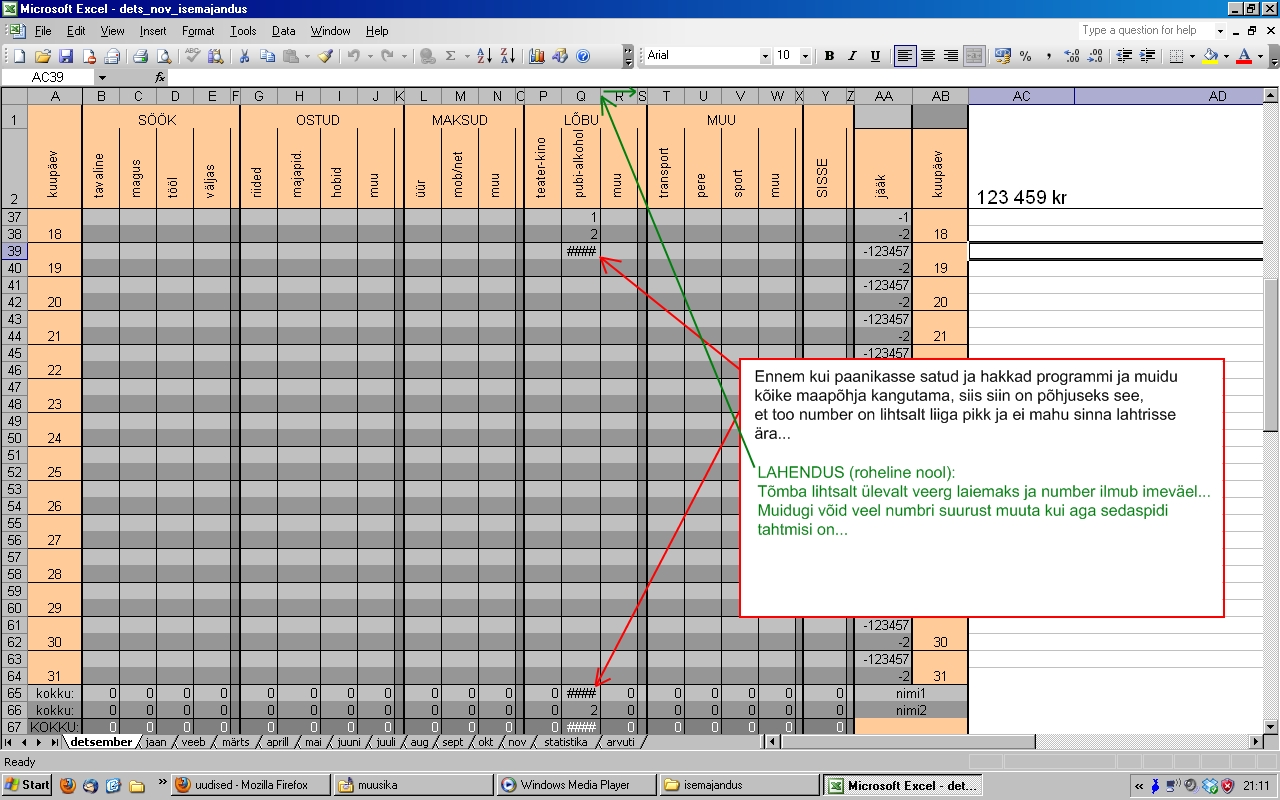Toggle Italic formatting
Image resolution: width=1280 pixels, height=800 pixels.
[x=852, y=56]
